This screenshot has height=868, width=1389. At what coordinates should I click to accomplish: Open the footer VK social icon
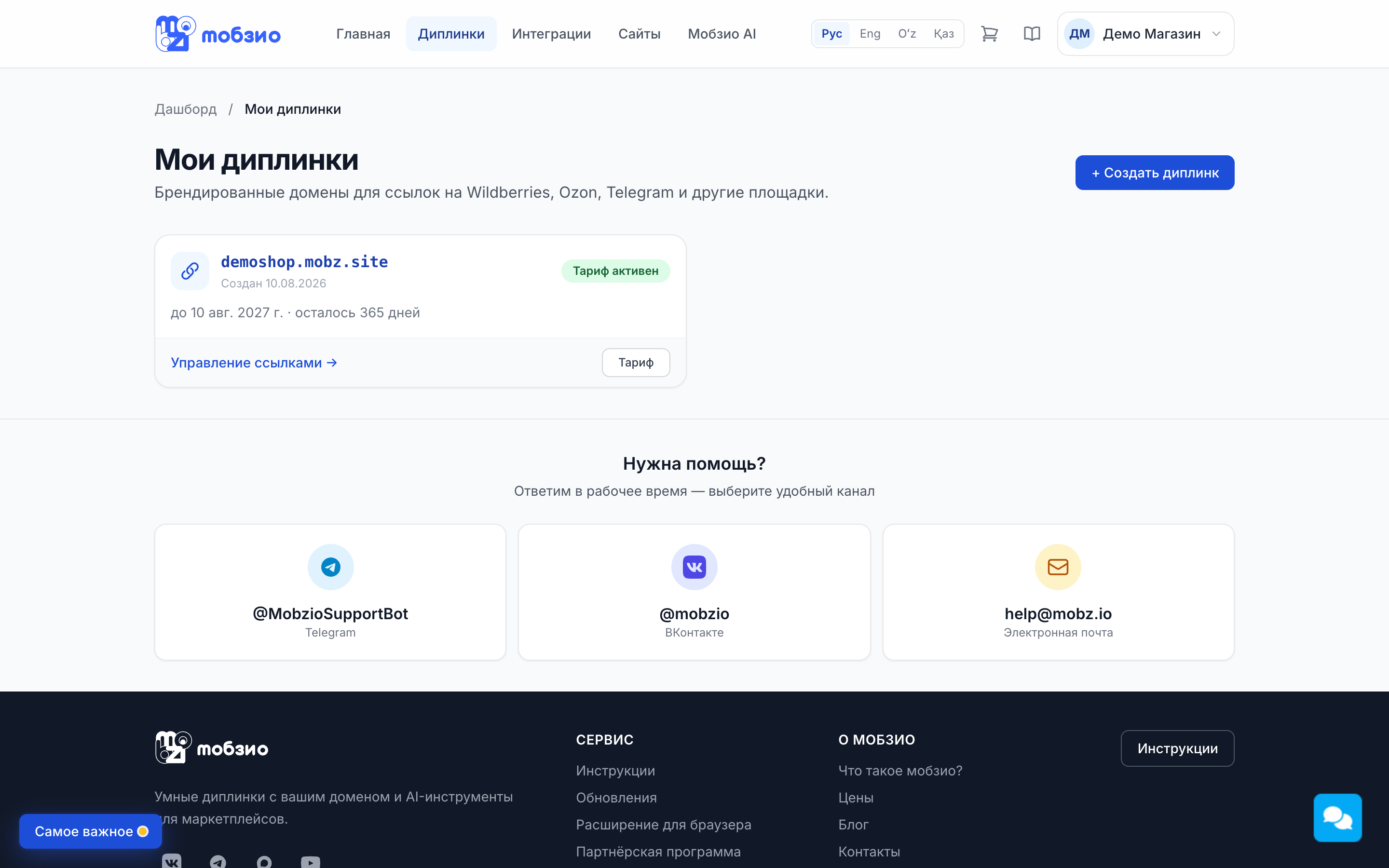coord(171,861)
